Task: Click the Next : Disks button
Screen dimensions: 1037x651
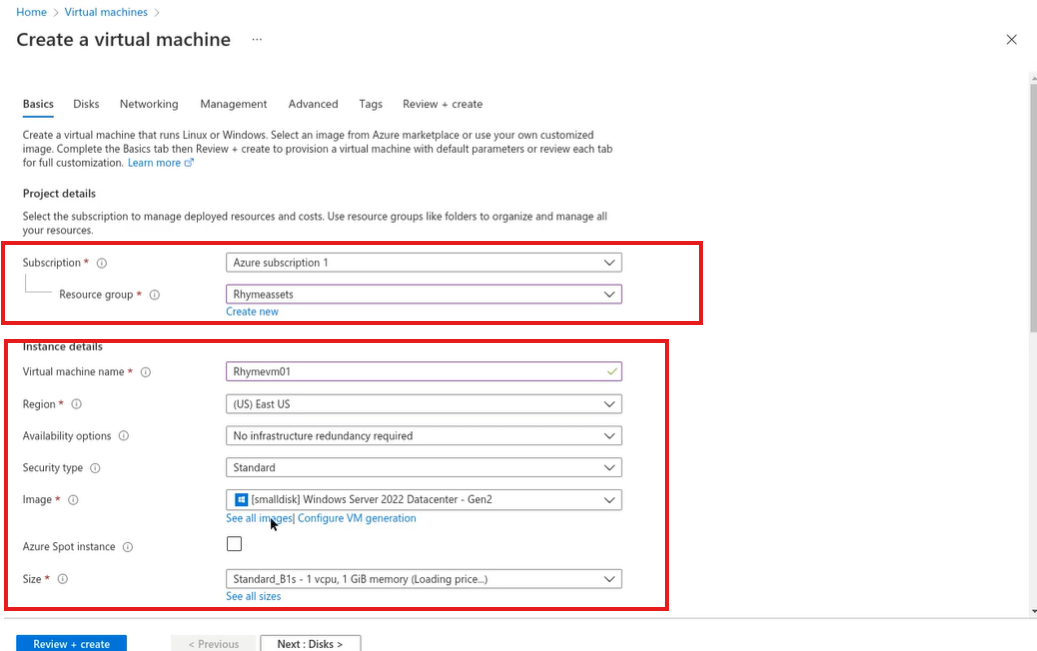Action: [x=310, y=644]
